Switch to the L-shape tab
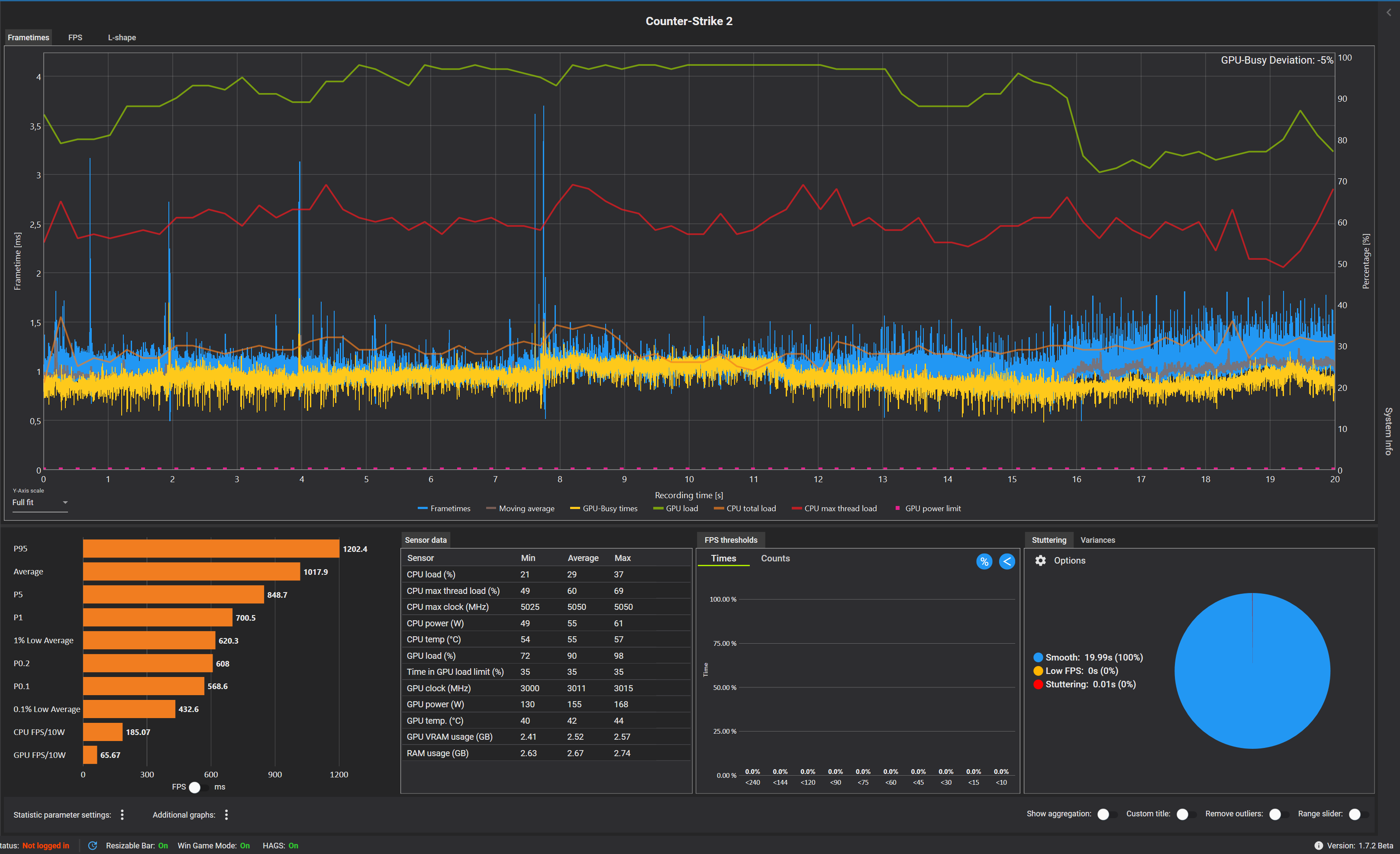Image resolution: width=1400 pixels, height=854 pixels. click(122, 38)
